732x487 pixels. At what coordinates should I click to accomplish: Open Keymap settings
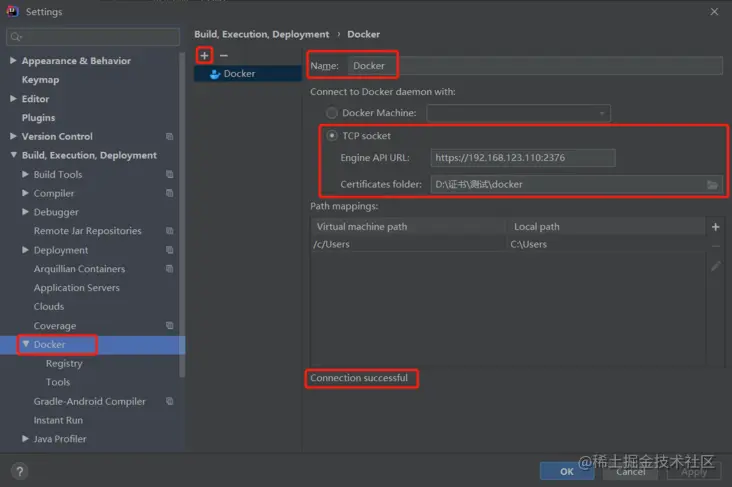click(40, 80)
